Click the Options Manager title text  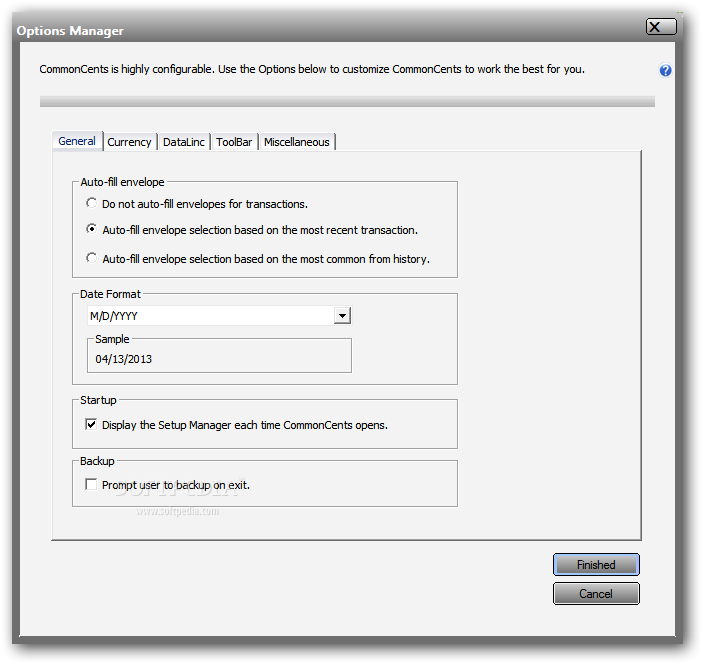pos(70,31)
